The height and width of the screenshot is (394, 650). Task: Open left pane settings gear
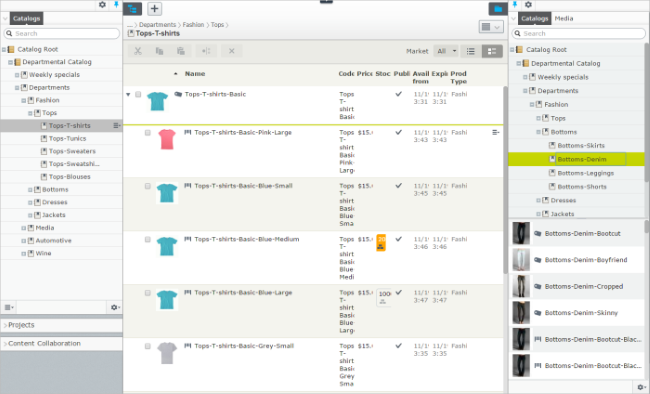pyautogui.click(x=102, y=5)
